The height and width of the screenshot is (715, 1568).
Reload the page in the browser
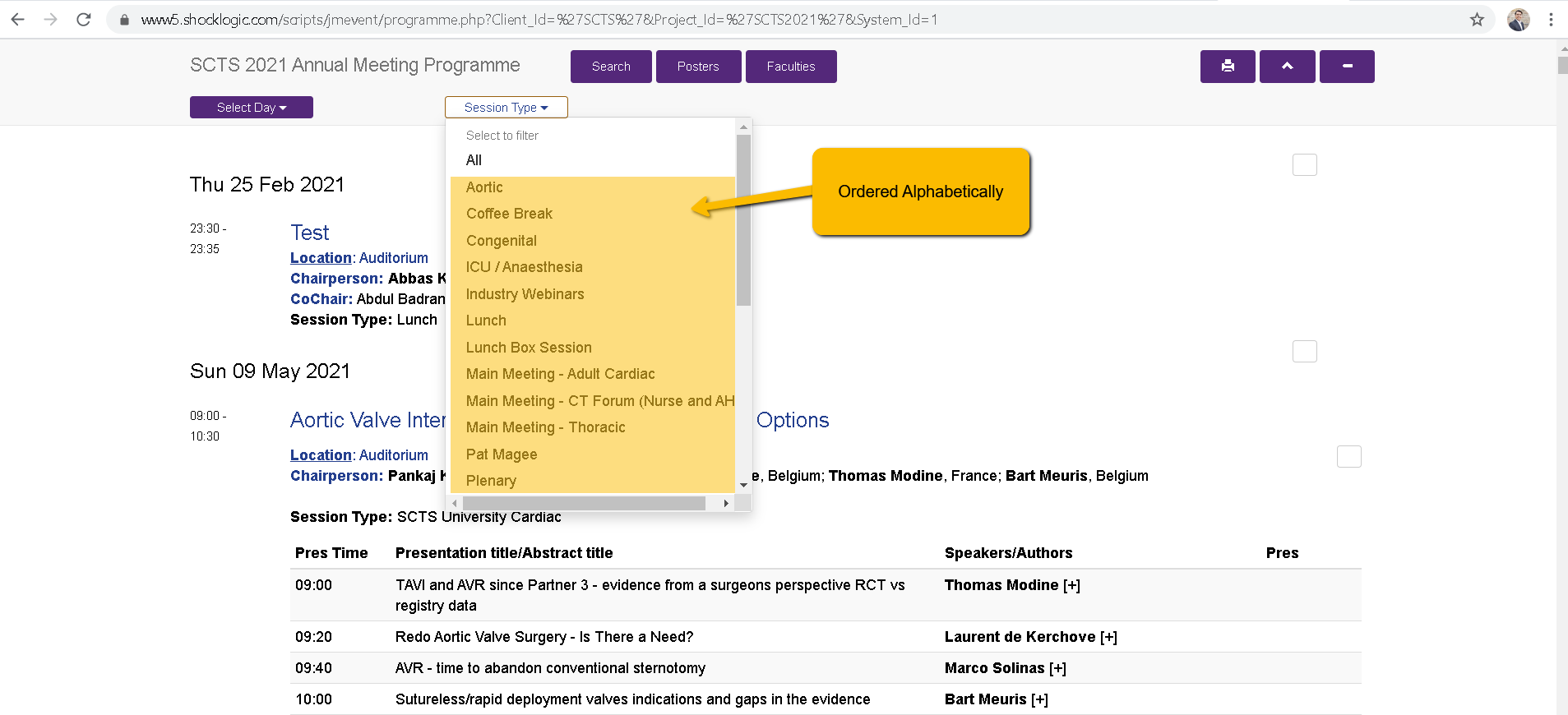(x=84, y=20)
